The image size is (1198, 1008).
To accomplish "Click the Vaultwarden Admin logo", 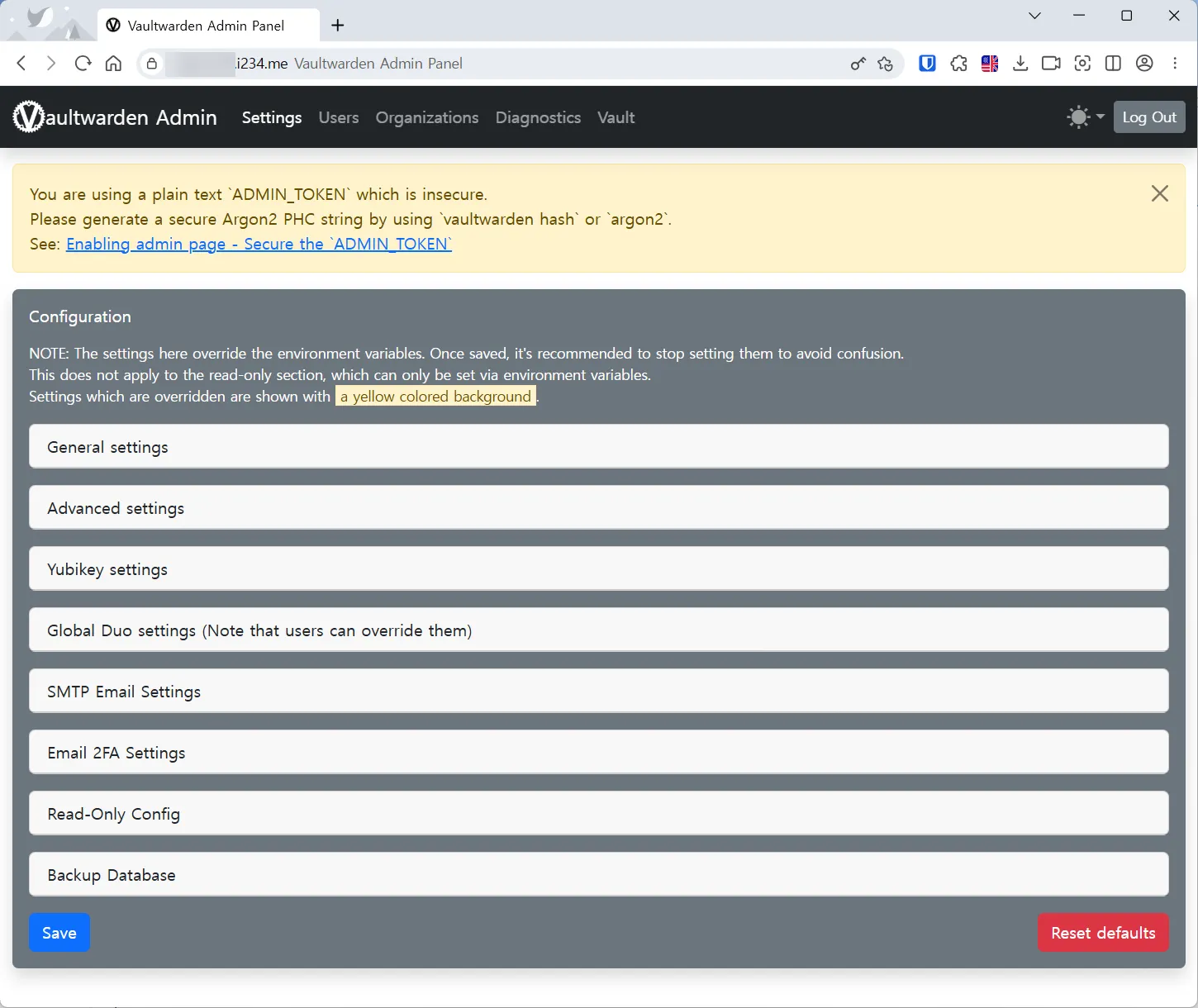I will click(x=115, y=117).
